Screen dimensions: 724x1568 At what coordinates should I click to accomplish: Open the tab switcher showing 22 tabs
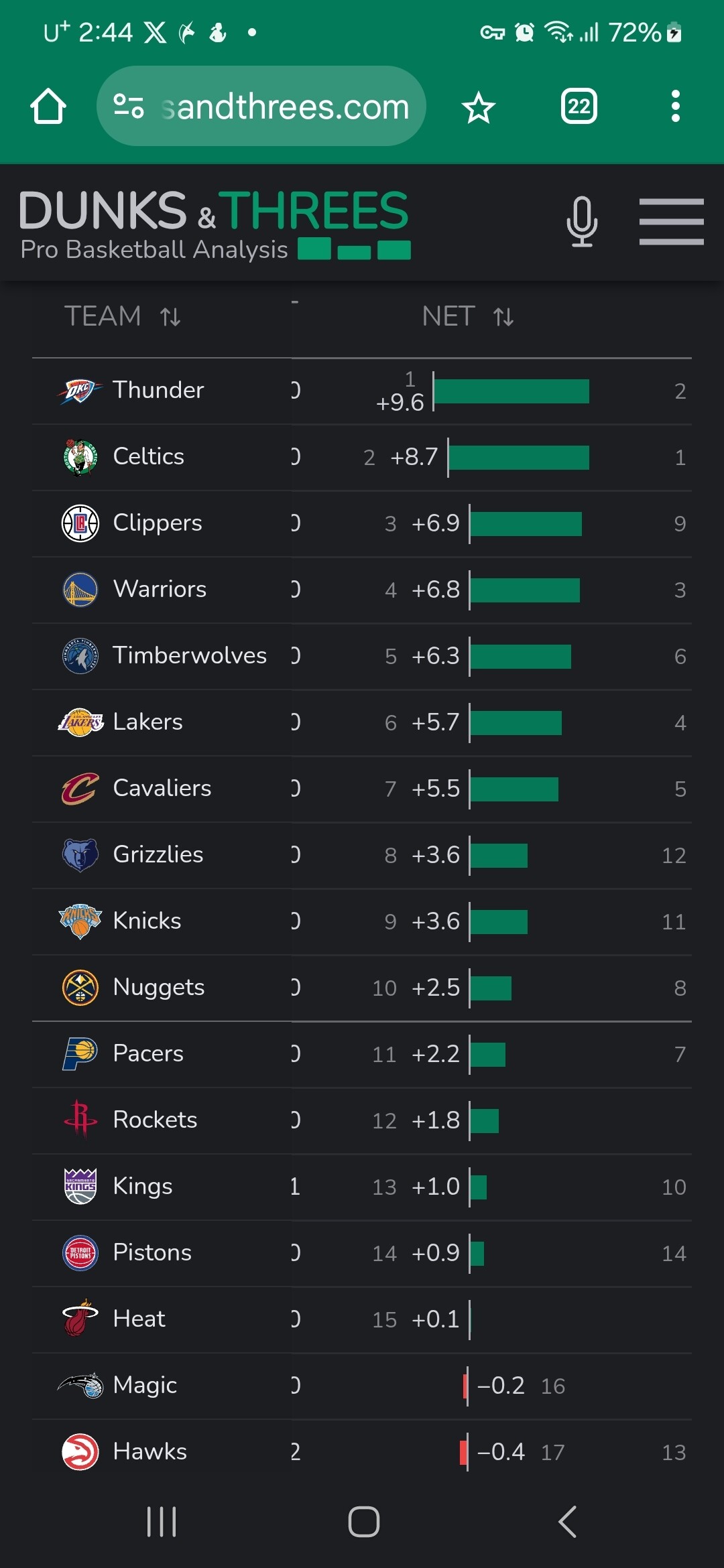(579, 107)
